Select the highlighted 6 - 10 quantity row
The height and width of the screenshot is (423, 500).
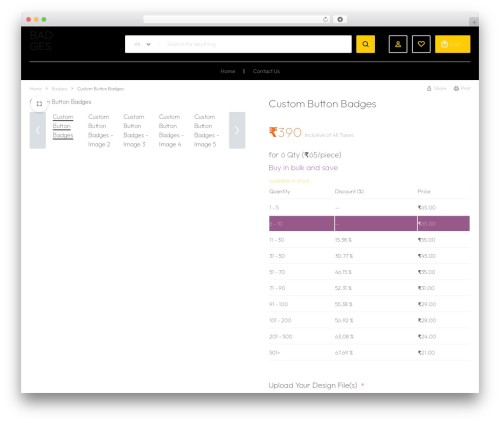[x=369, y=223]
